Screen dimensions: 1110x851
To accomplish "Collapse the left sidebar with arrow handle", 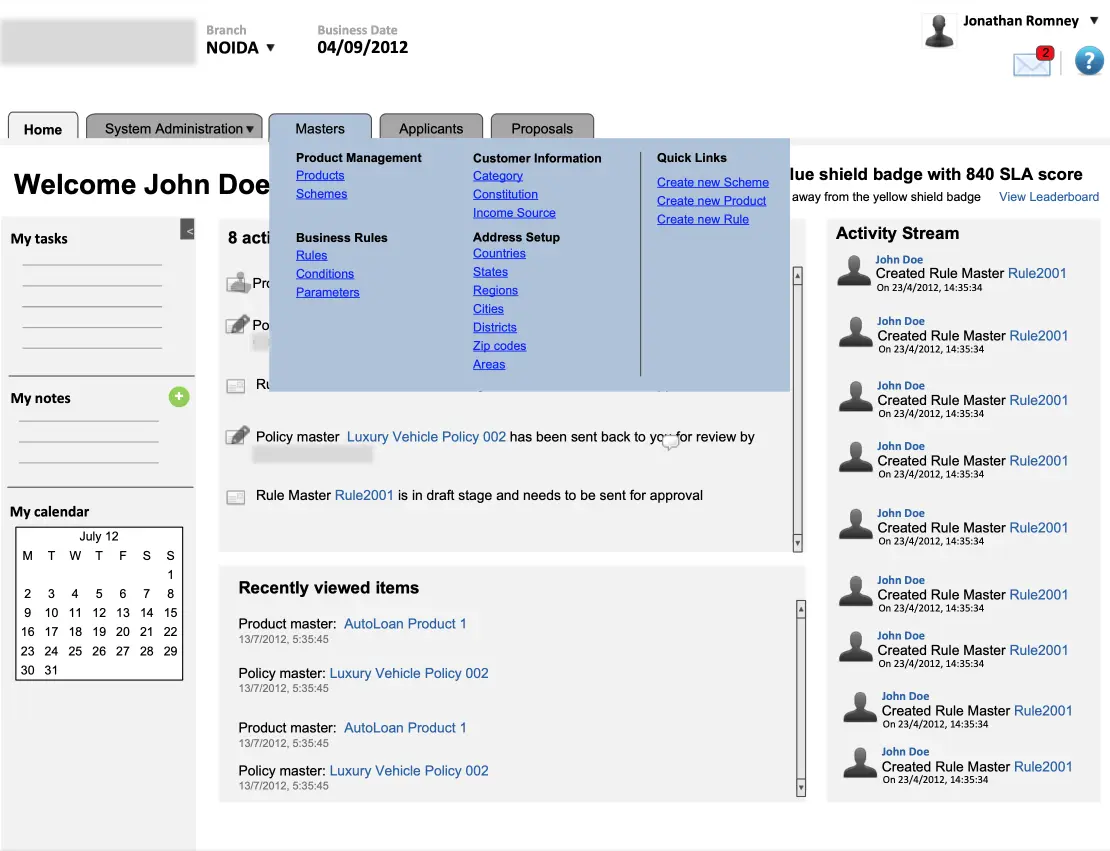I will (x=188, y=230).
